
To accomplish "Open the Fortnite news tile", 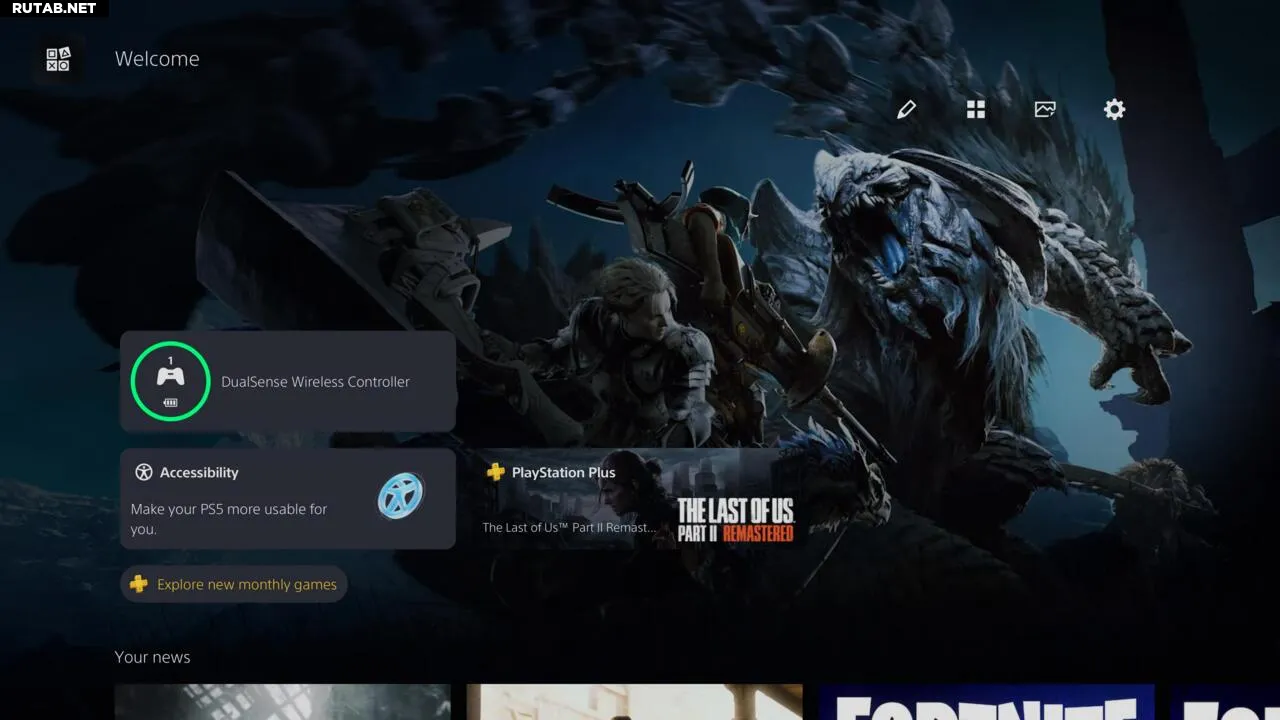I will pos(986,702).
